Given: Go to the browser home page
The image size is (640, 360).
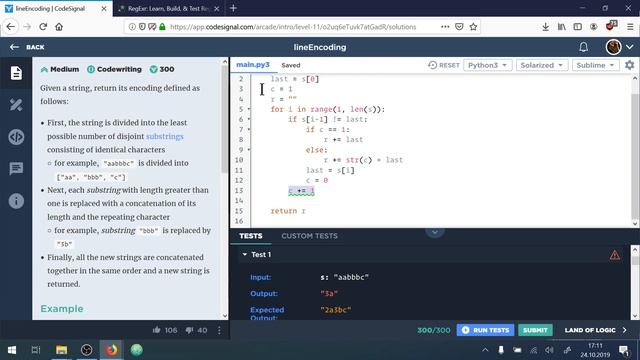Looking at the screenshot, I should coord(59,27).
